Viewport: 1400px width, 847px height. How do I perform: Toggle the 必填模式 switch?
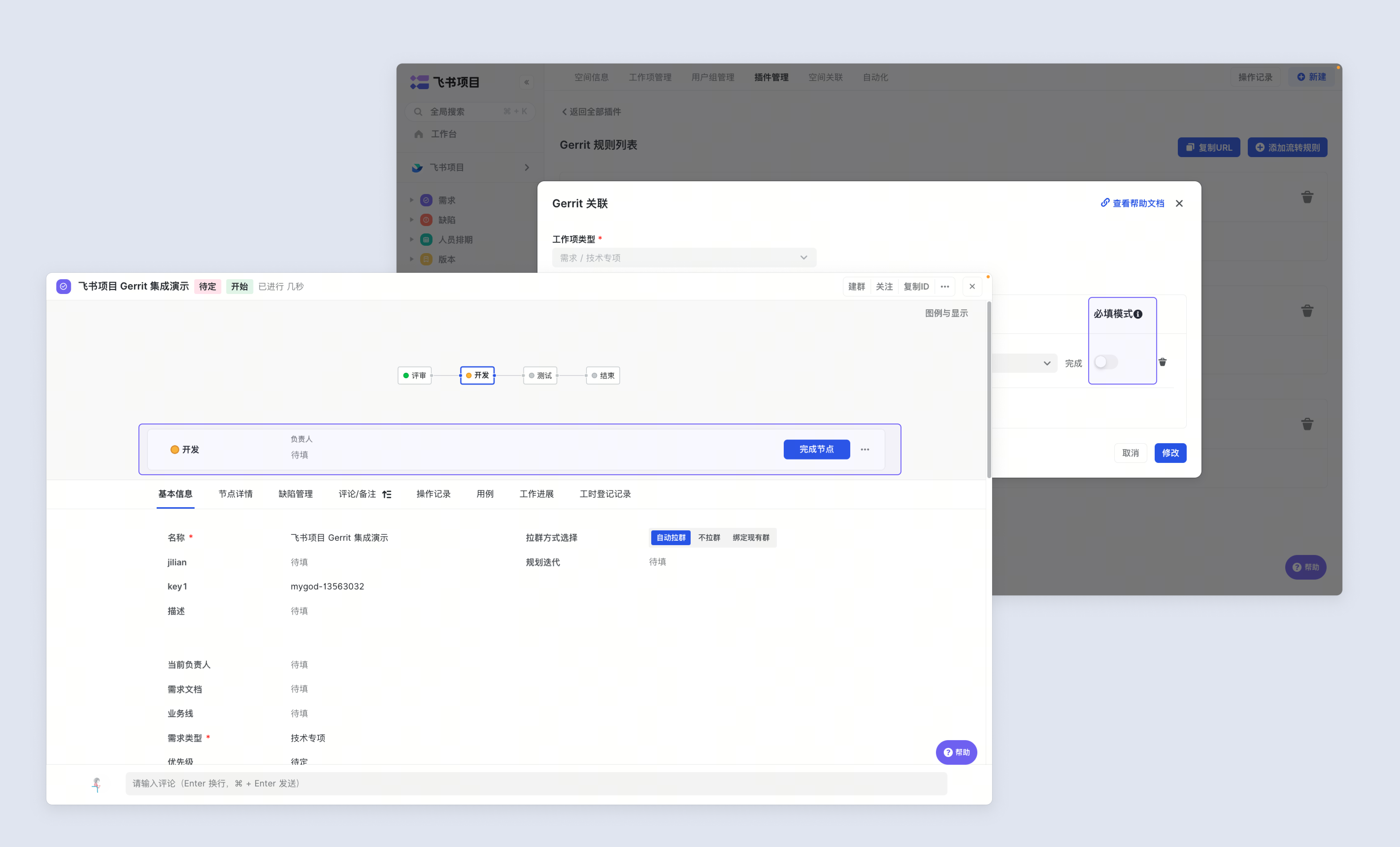(x=1106, y=362)
